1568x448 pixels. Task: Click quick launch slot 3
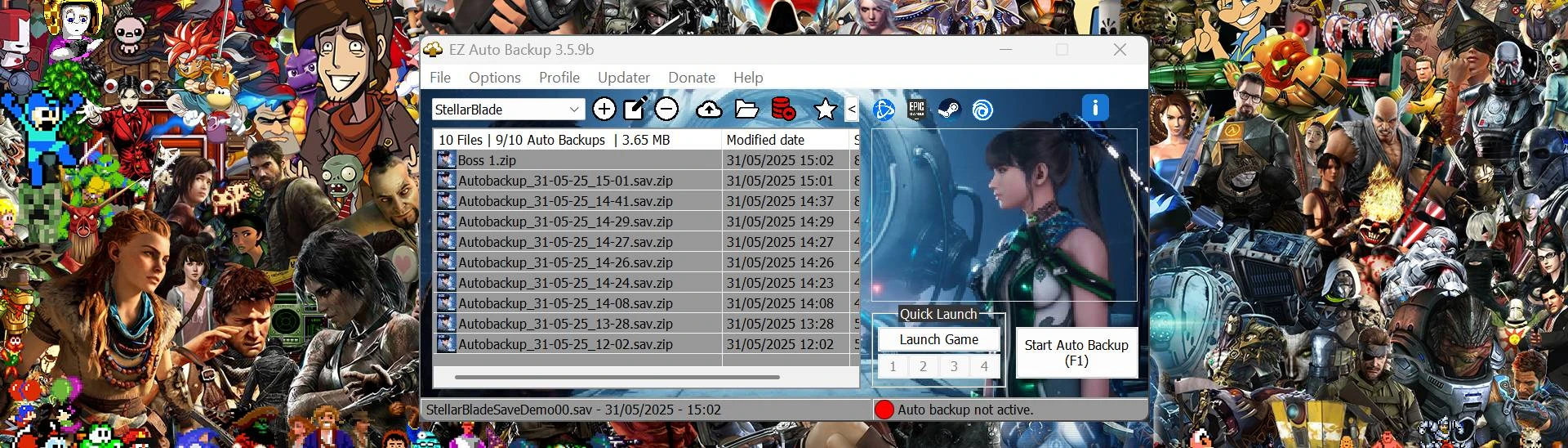point(954,366)
